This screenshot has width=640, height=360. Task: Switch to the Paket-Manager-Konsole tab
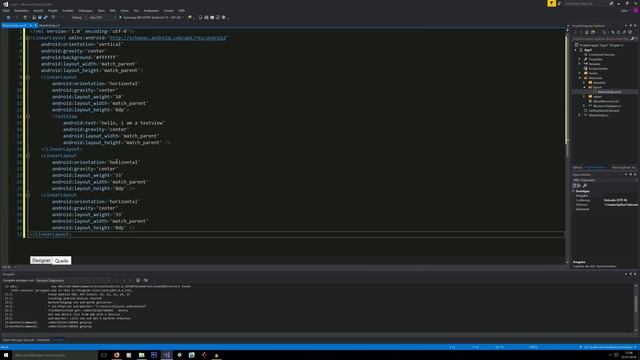(x=19, y=340)
